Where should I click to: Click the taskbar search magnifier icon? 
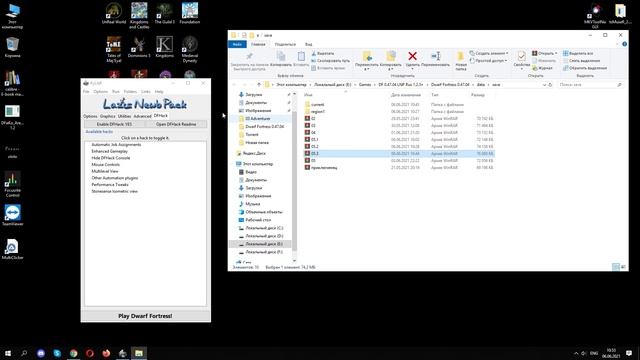[24, 353]
